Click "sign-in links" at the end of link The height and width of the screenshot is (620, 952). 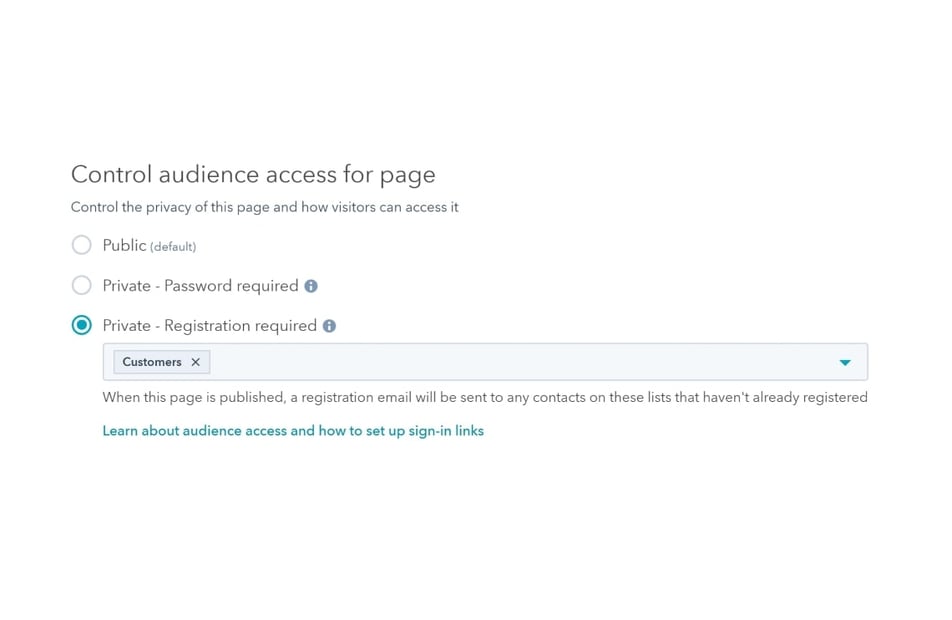tap(446, 431)
